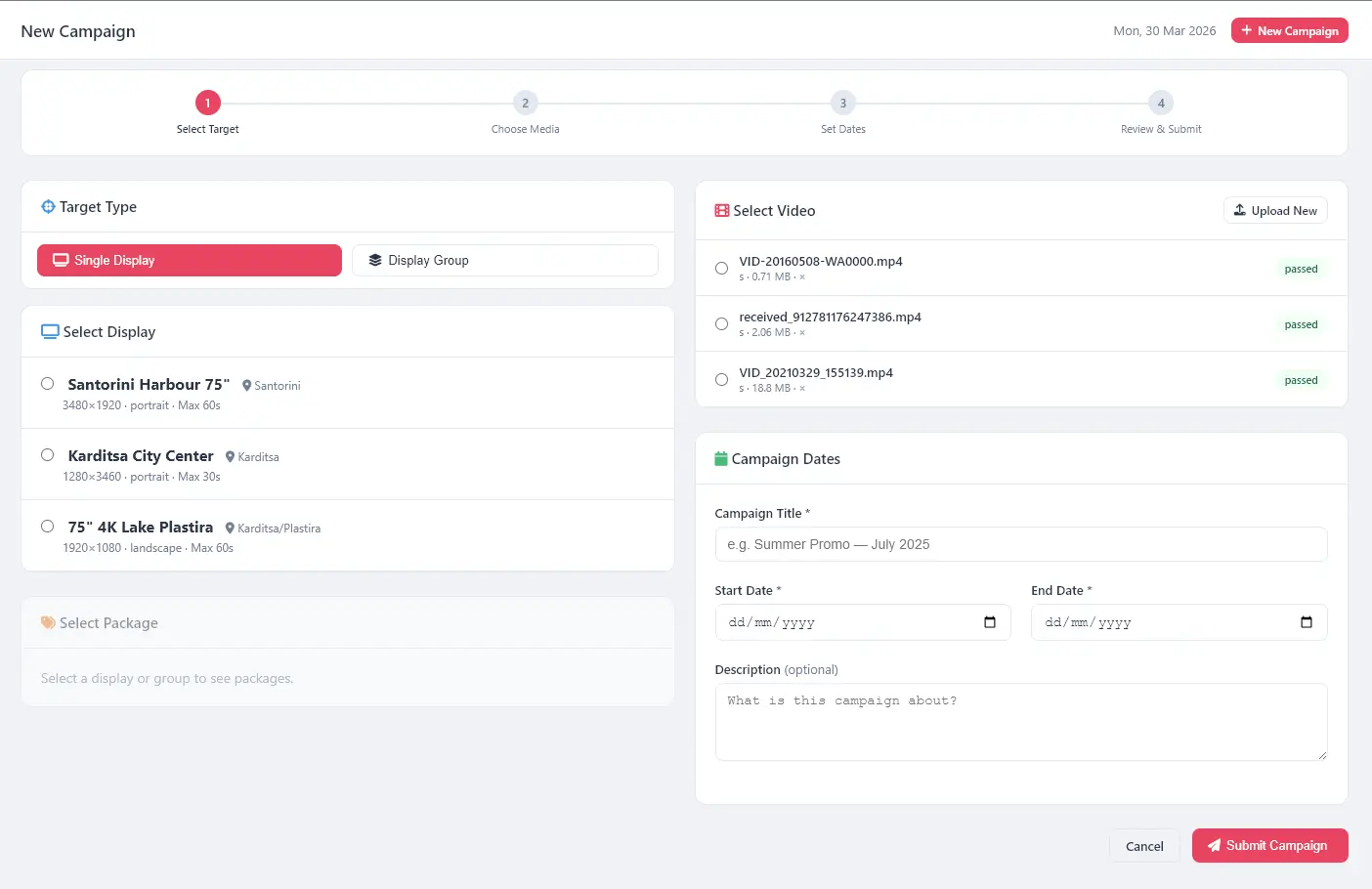Choose video received_912781176247386.mp4
Image resolution: width=1372 pixels, height=889 pixels.
(721, 324)
